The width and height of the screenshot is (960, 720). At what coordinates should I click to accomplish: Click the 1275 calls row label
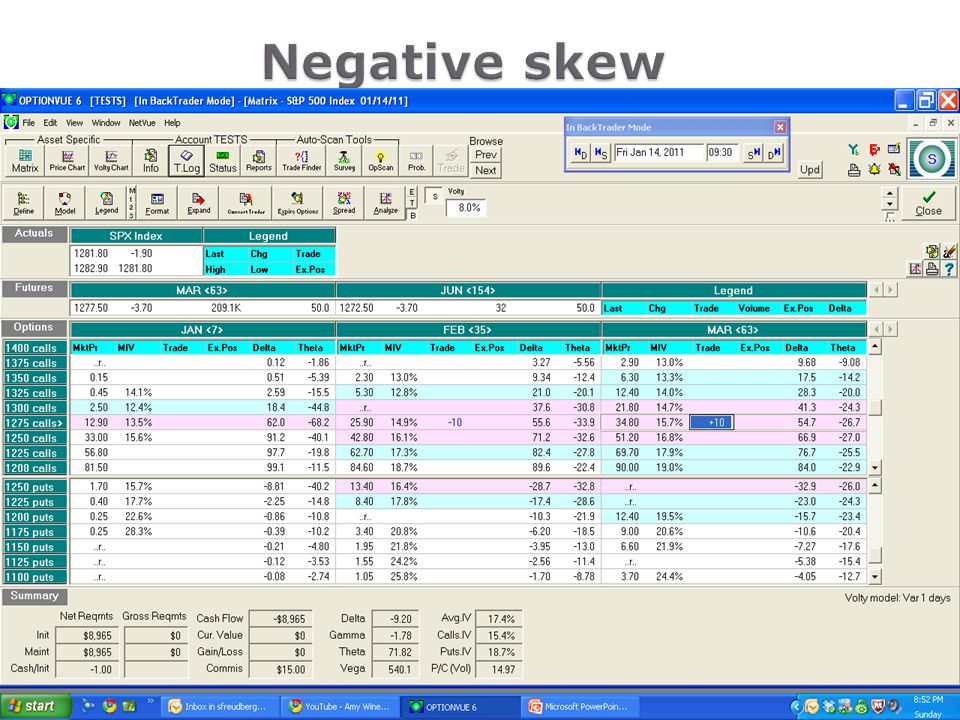[x=35, y=422]
